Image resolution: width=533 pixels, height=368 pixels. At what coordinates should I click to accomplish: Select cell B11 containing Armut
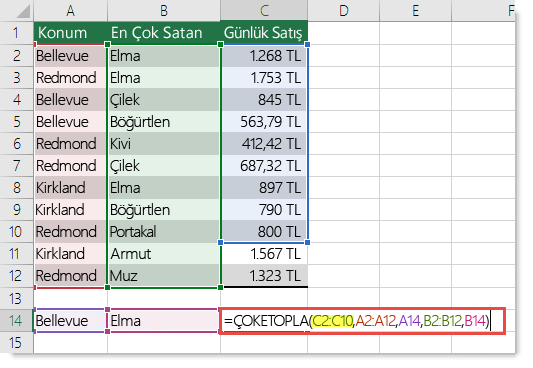164,254
